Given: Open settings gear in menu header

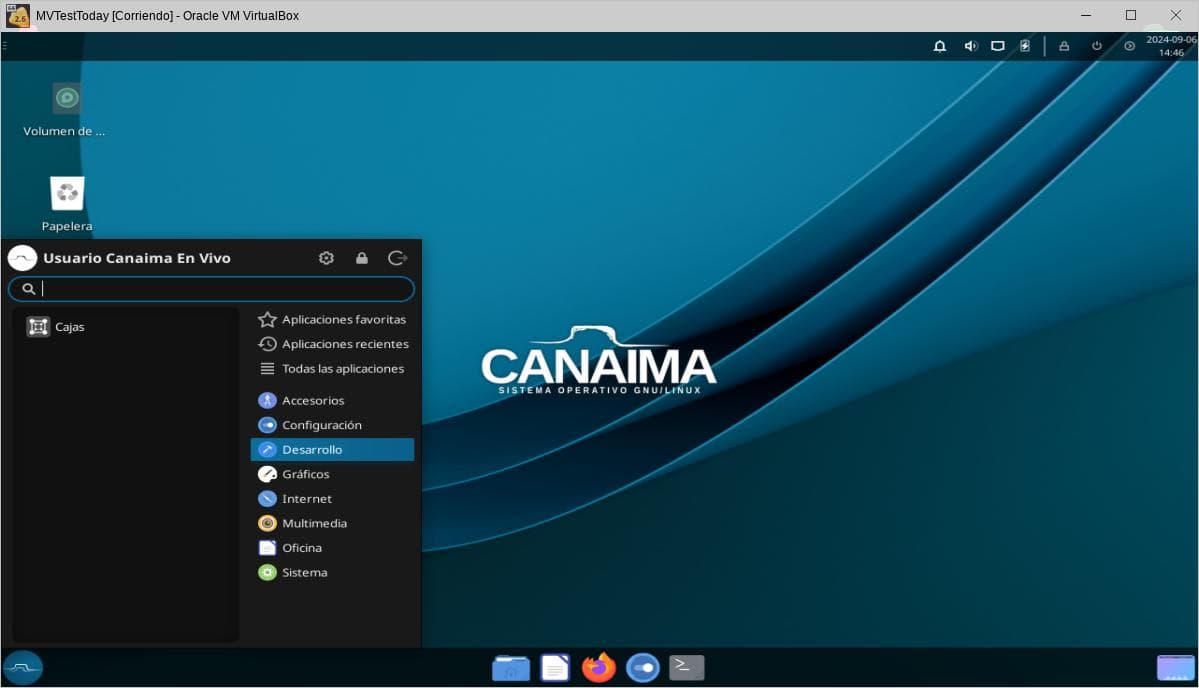Looking at the screenshot, I should (327, 258).
